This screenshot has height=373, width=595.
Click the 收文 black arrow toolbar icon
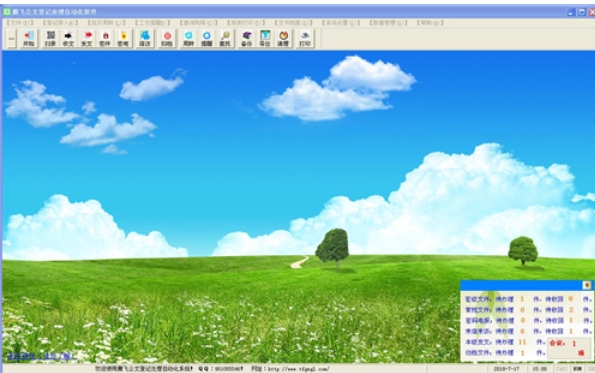pos(68,39)
